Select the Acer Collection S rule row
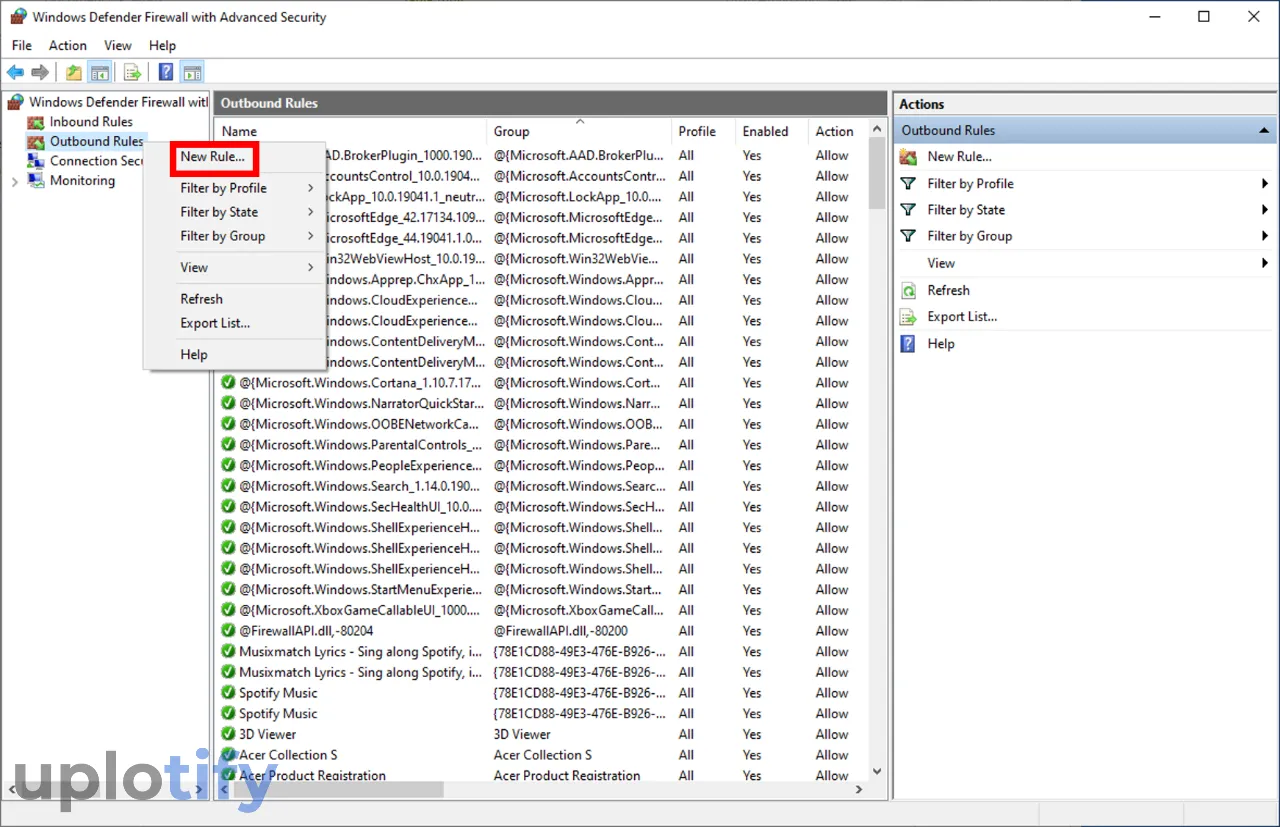 pos(541,755)
